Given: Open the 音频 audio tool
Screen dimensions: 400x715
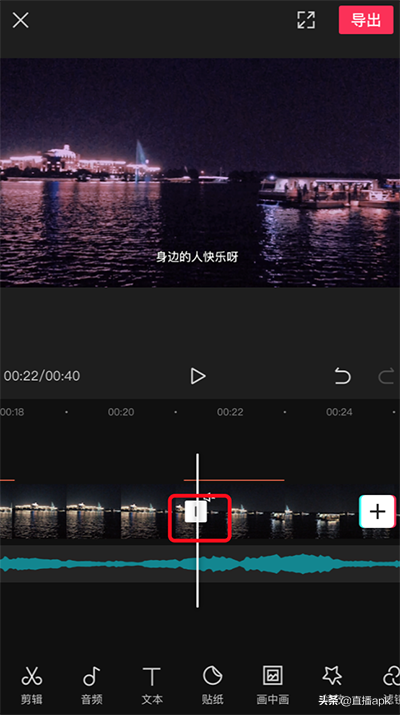Looking at the screenshot, I should click(92, 684).
